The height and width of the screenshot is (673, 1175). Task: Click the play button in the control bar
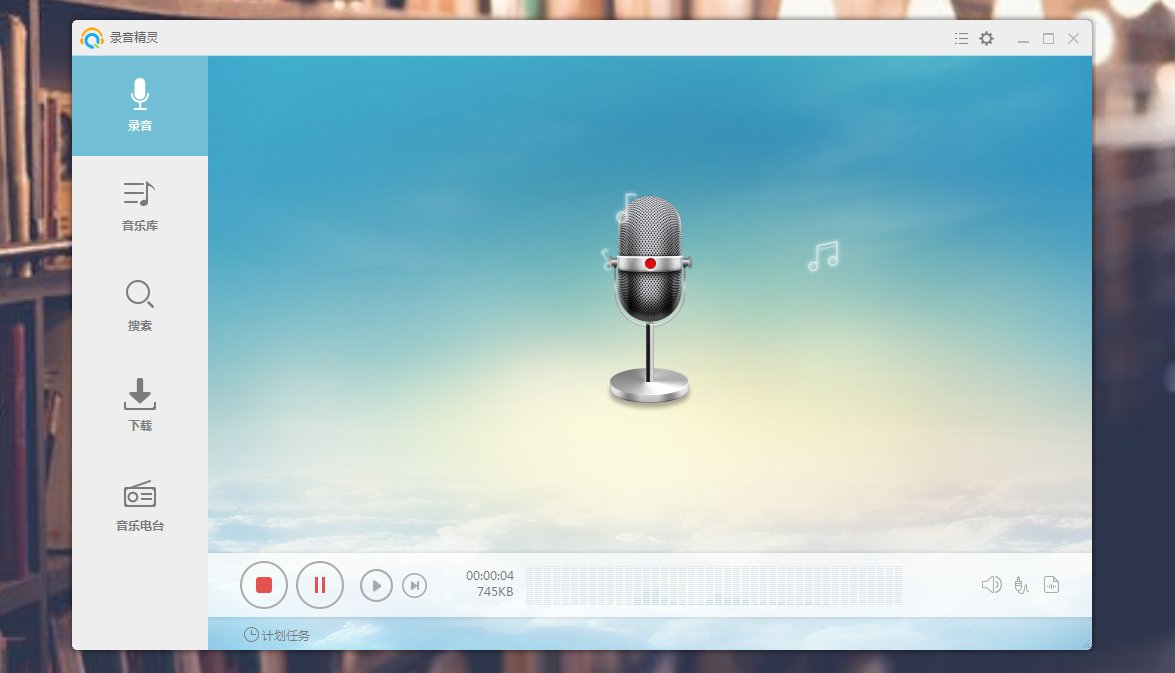coord(376,585)
